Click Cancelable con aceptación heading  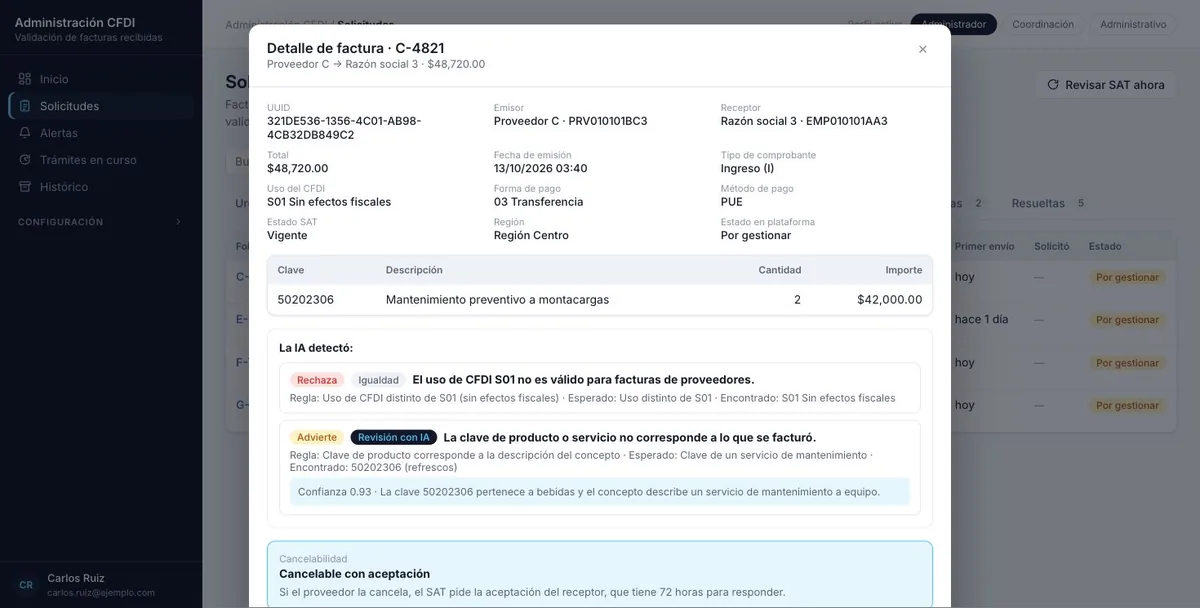pyautogui.click(x=355, y=574)
